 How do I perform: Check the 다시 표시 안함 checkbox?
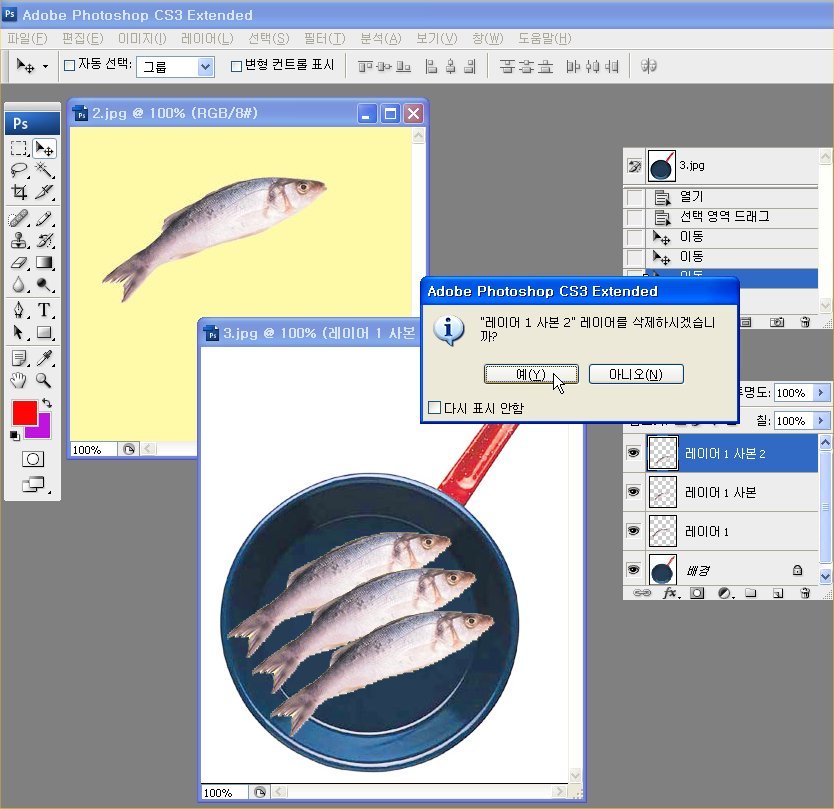[x=434, y=408]
